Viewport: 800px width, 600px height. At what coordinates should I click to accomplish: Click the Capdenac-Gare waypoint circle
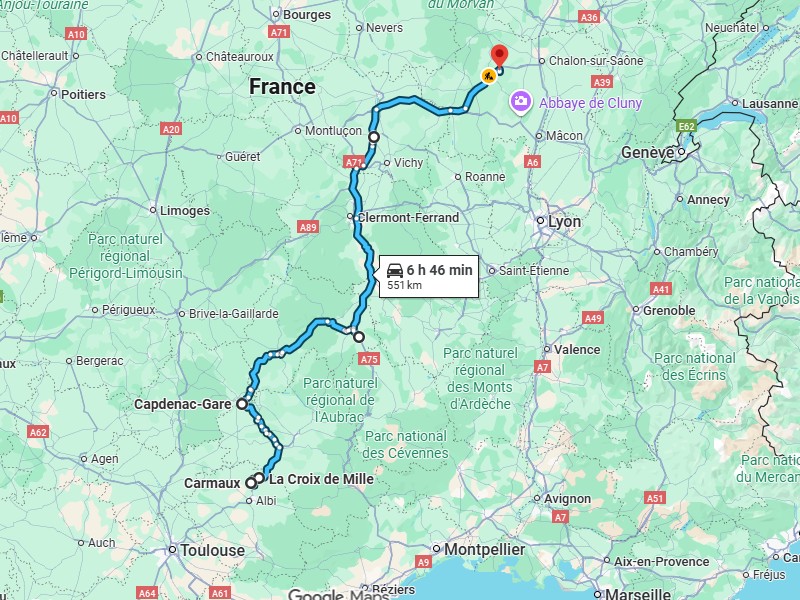click(242, 404)
